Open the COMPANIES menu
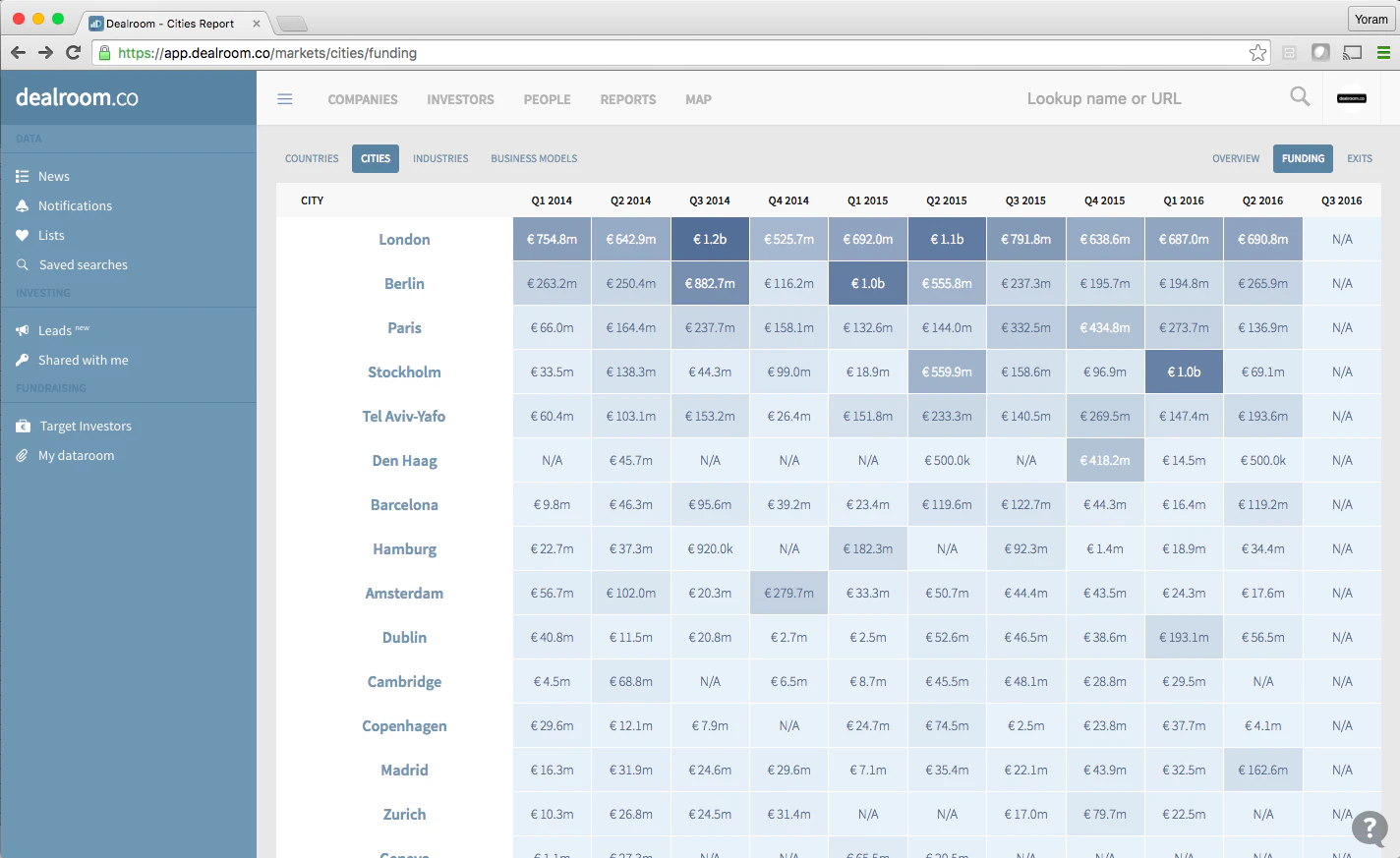1400x858 pixels. 363,99
